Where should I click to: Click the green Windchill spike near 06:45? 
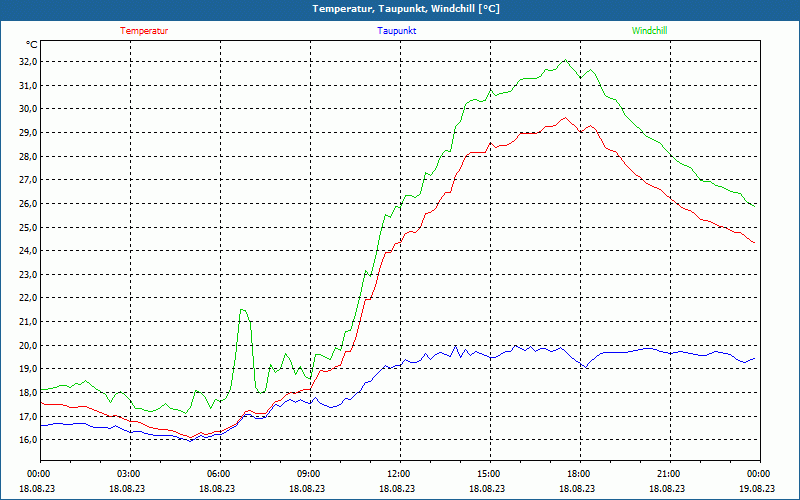[x=242, y=309]
